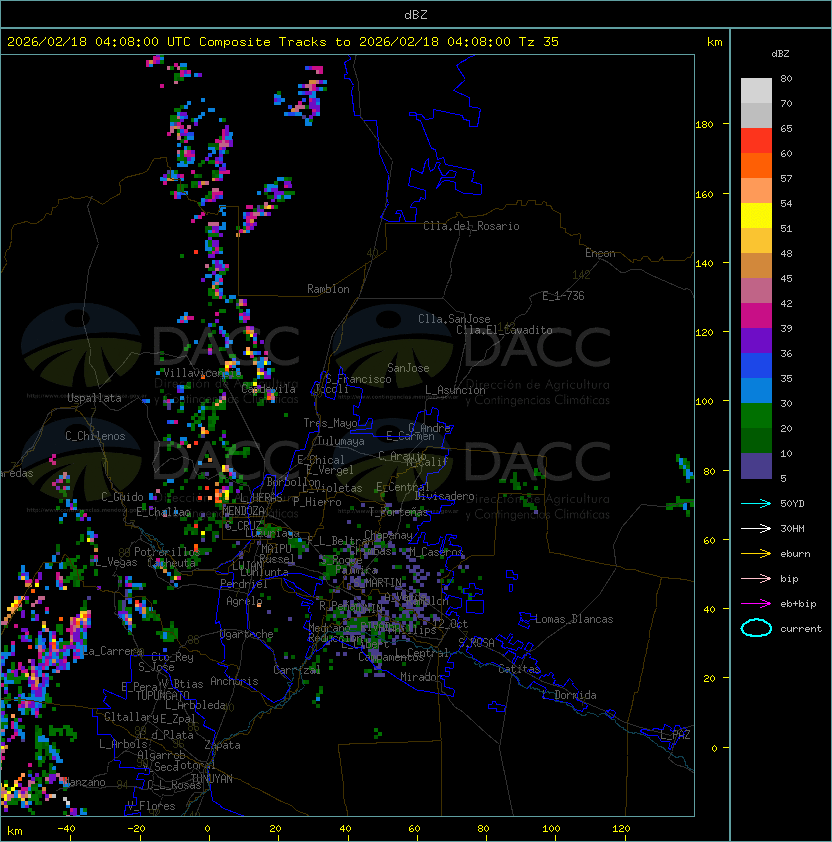Click the Lomas_Blancas location label
The image size is (832, 842).
574,619
